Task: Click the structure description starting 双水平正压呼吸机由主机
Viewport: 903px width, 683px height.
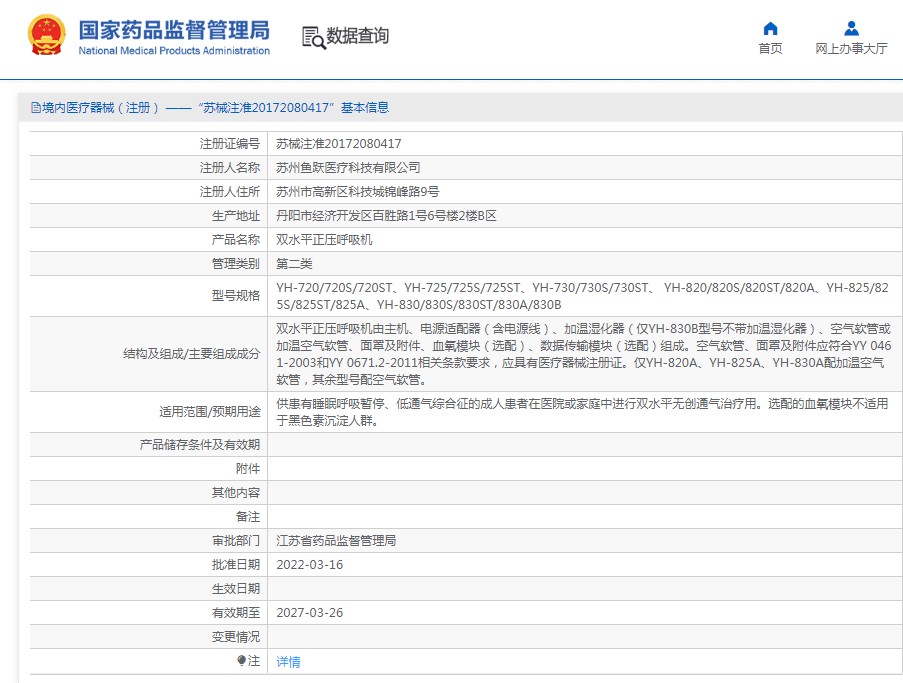Action: (583, 354)
